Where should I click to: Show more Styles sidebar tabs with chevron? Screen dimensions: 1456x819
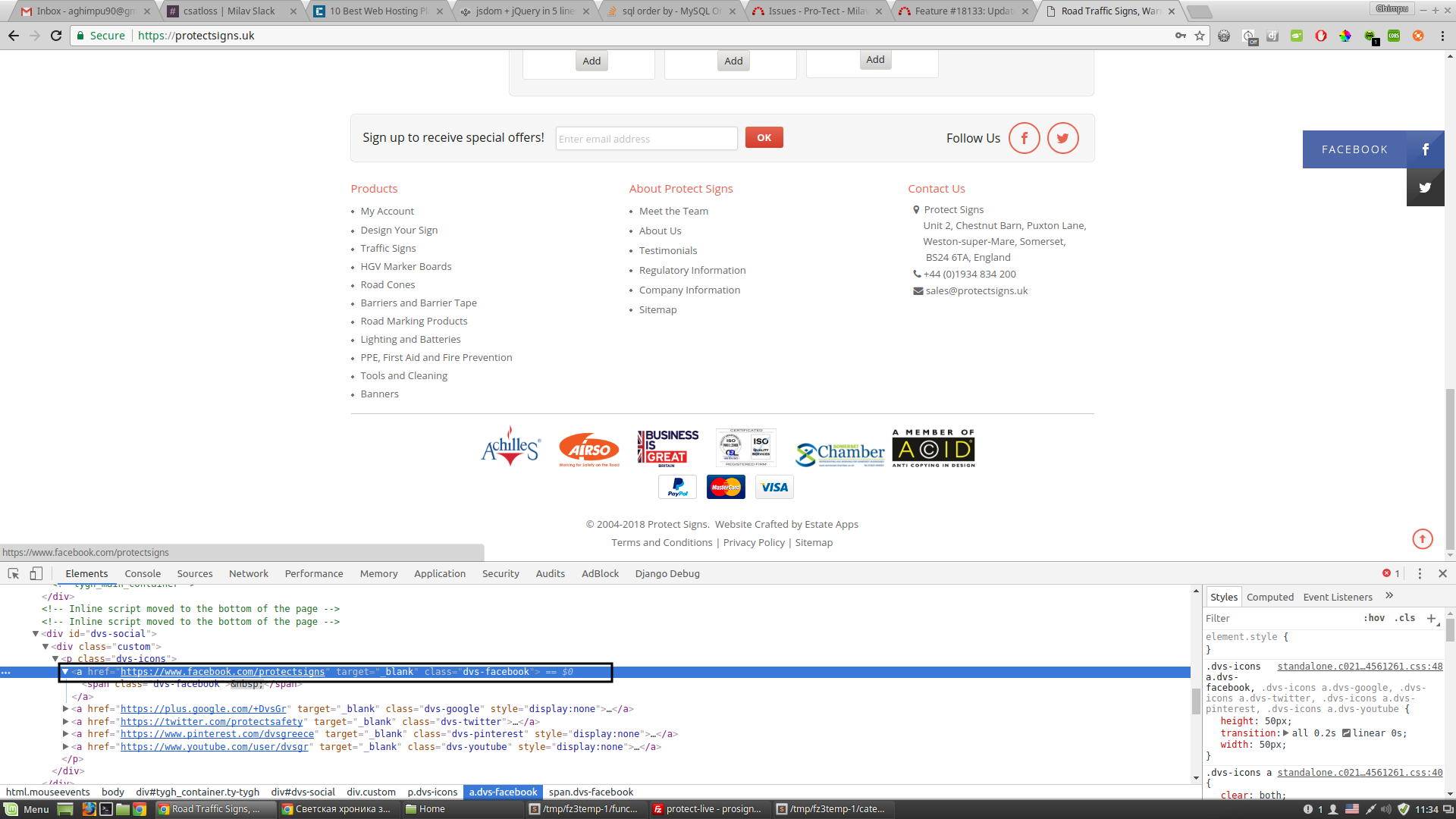click(x=1389, y=596)
